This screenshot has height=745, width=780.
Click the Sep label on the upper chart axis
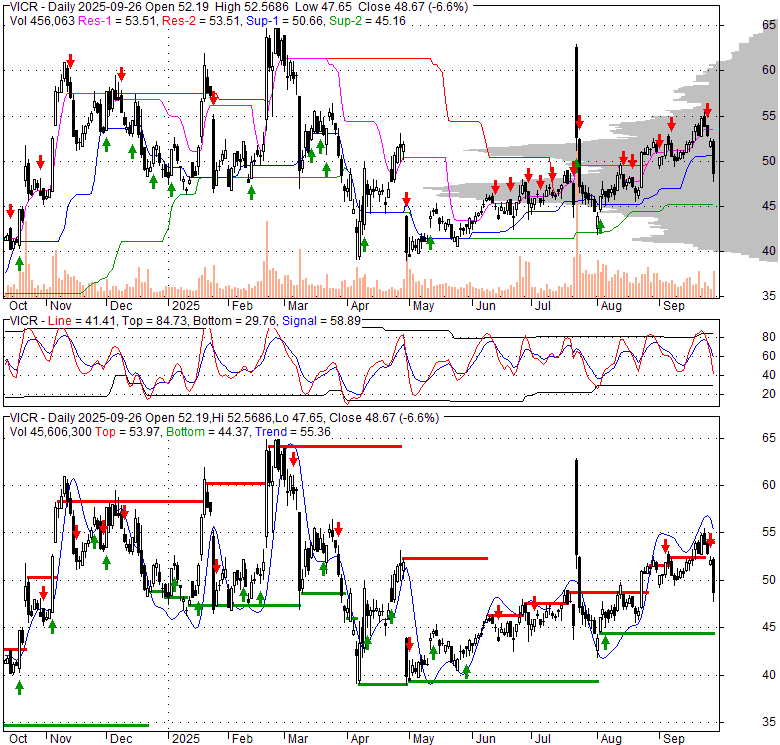pyautogui.click(x=674, y=306)
